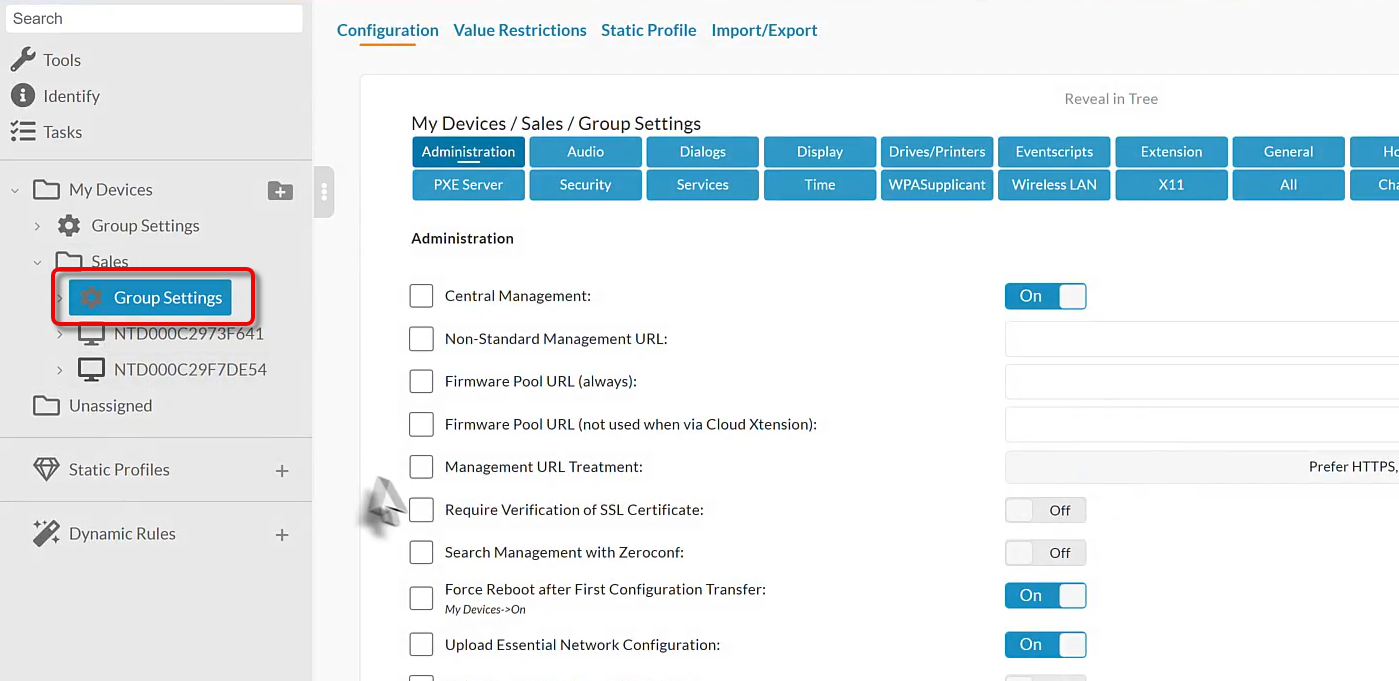
Task: Check the Non-Standard Management URL checkbox
Action: click(x=421, y=339)
